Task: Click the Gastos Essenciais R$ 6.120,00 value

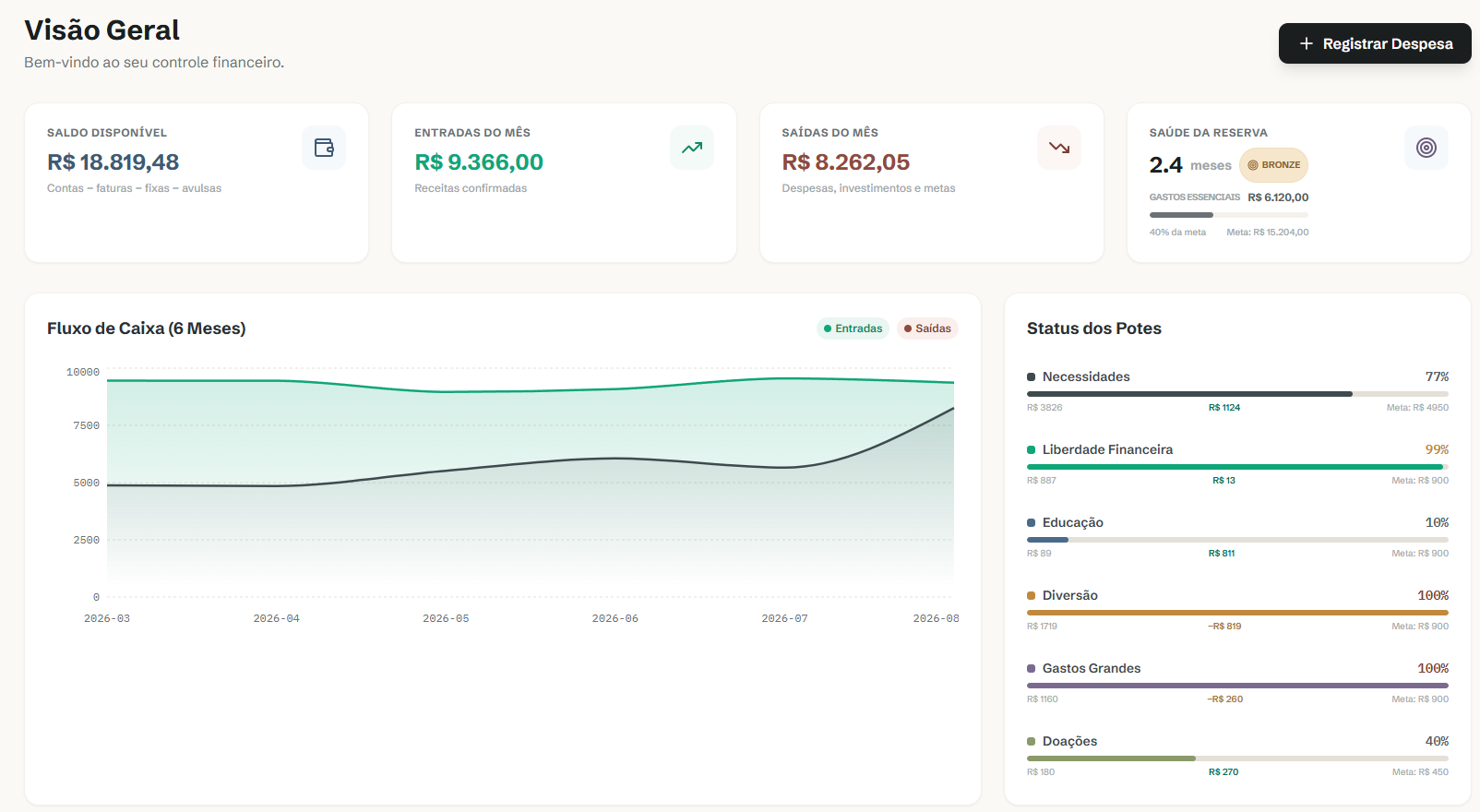Action: tap(1278, 197)
